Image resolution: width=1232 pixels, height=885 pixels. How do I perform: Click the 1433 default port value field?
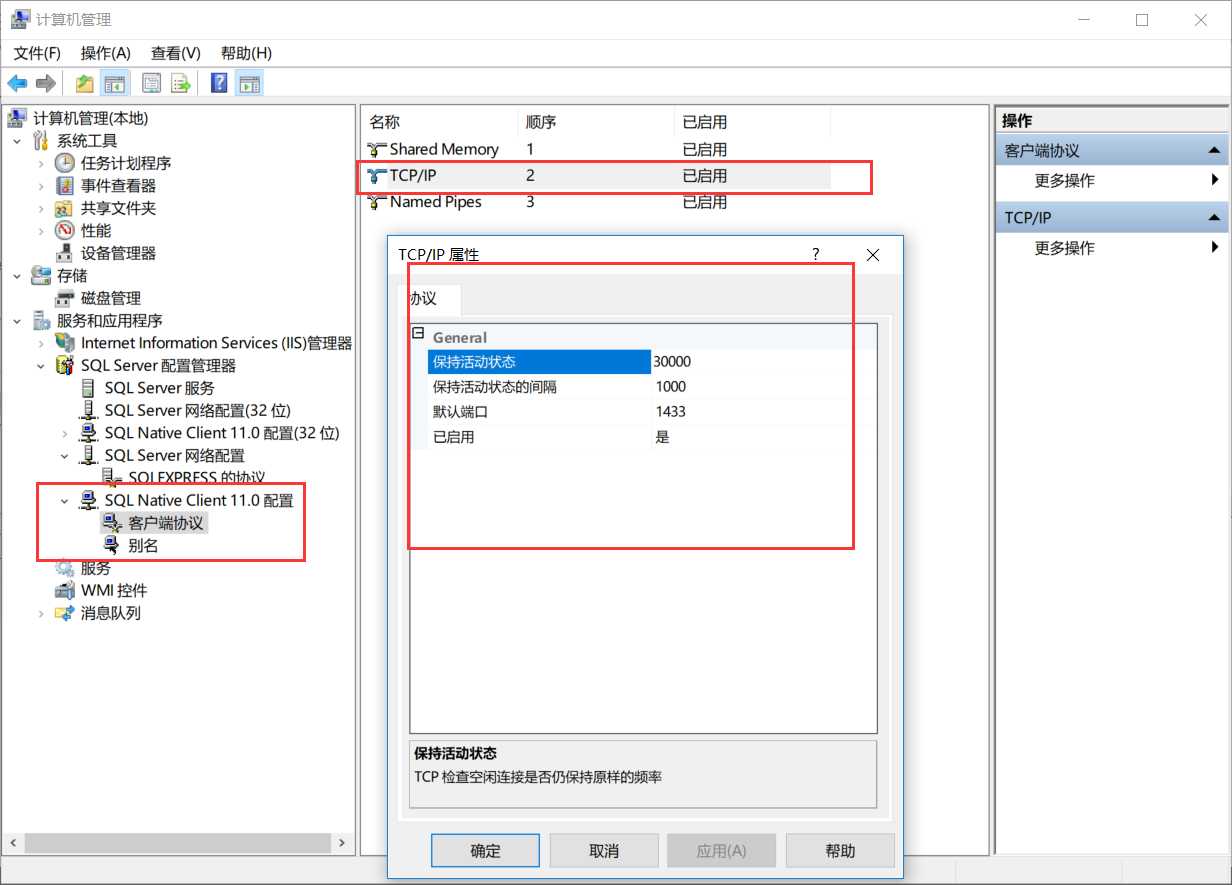click(764, 411)
